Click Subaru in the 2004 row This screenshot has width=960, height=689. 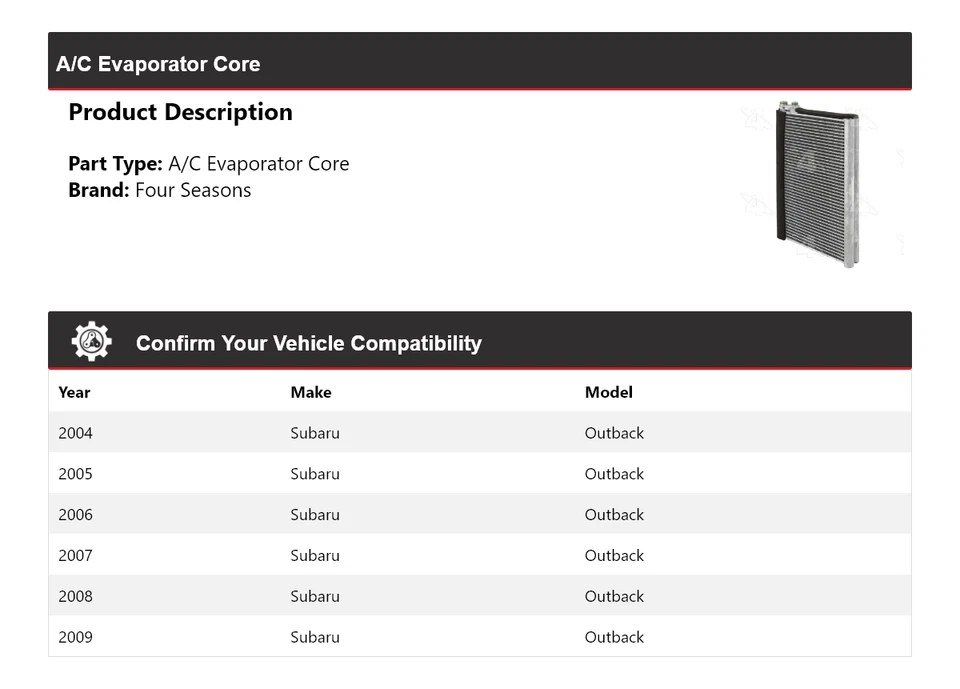(x=315, y=433)
